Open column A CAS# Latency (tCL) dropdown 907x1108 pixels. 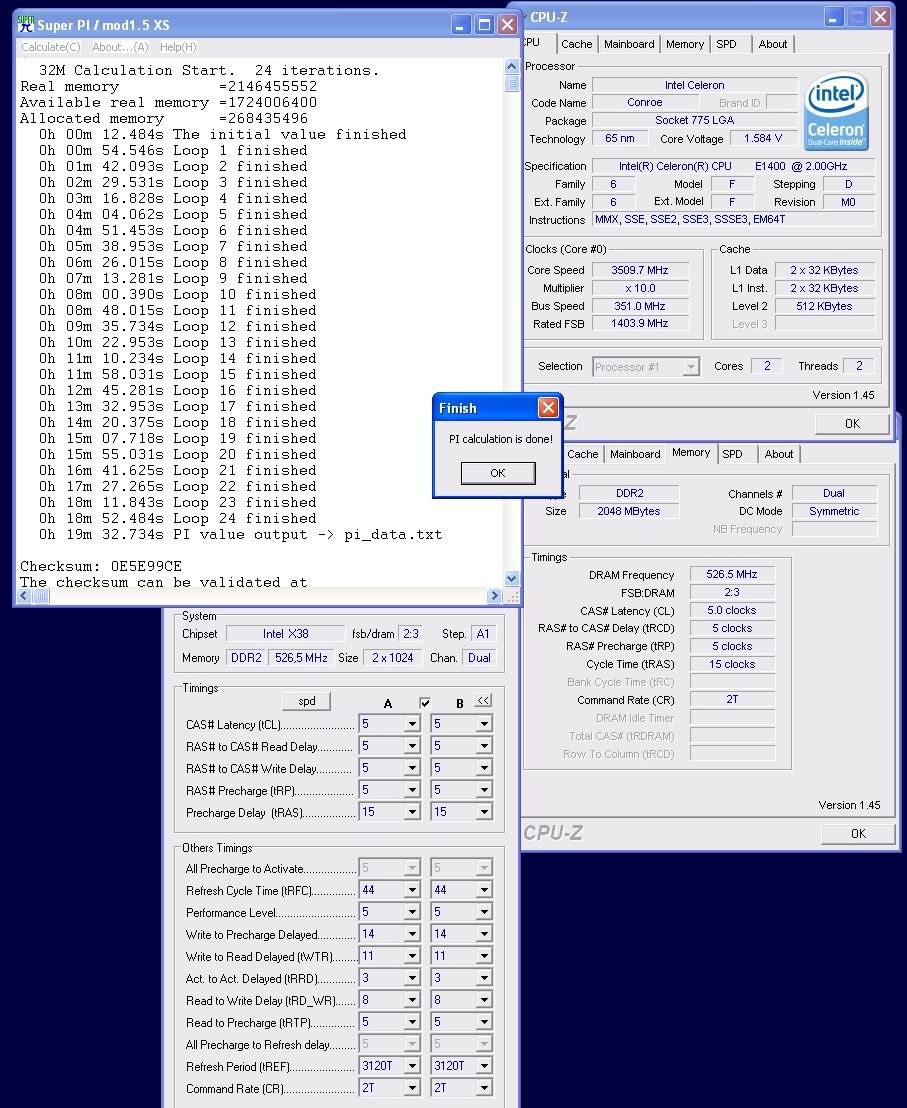click(412, 724)
